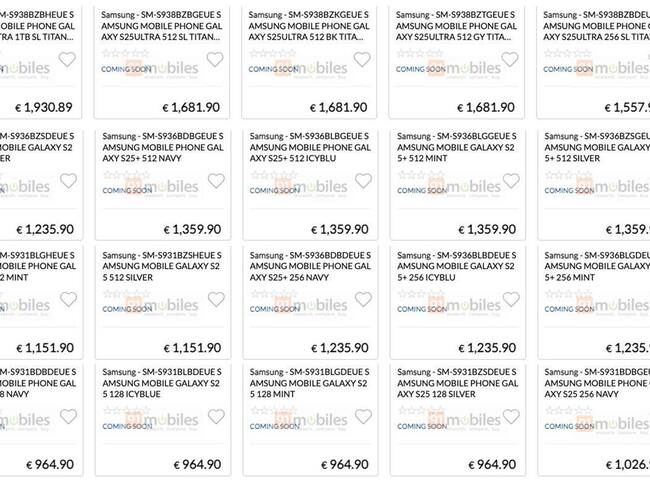
Task: Open SM-S936BLBDEUE S25+ 256 Icyblu title
Action: 456,264
